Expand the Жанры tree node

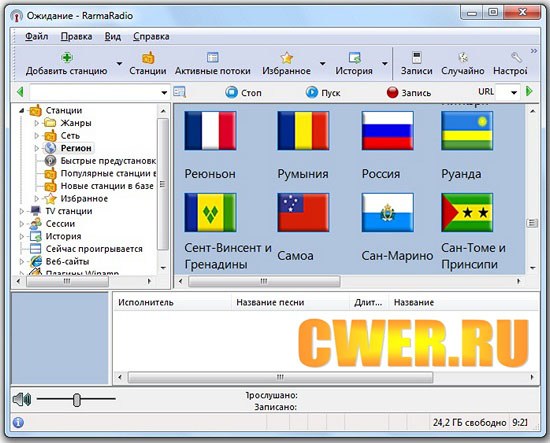(x=36, y=123)
